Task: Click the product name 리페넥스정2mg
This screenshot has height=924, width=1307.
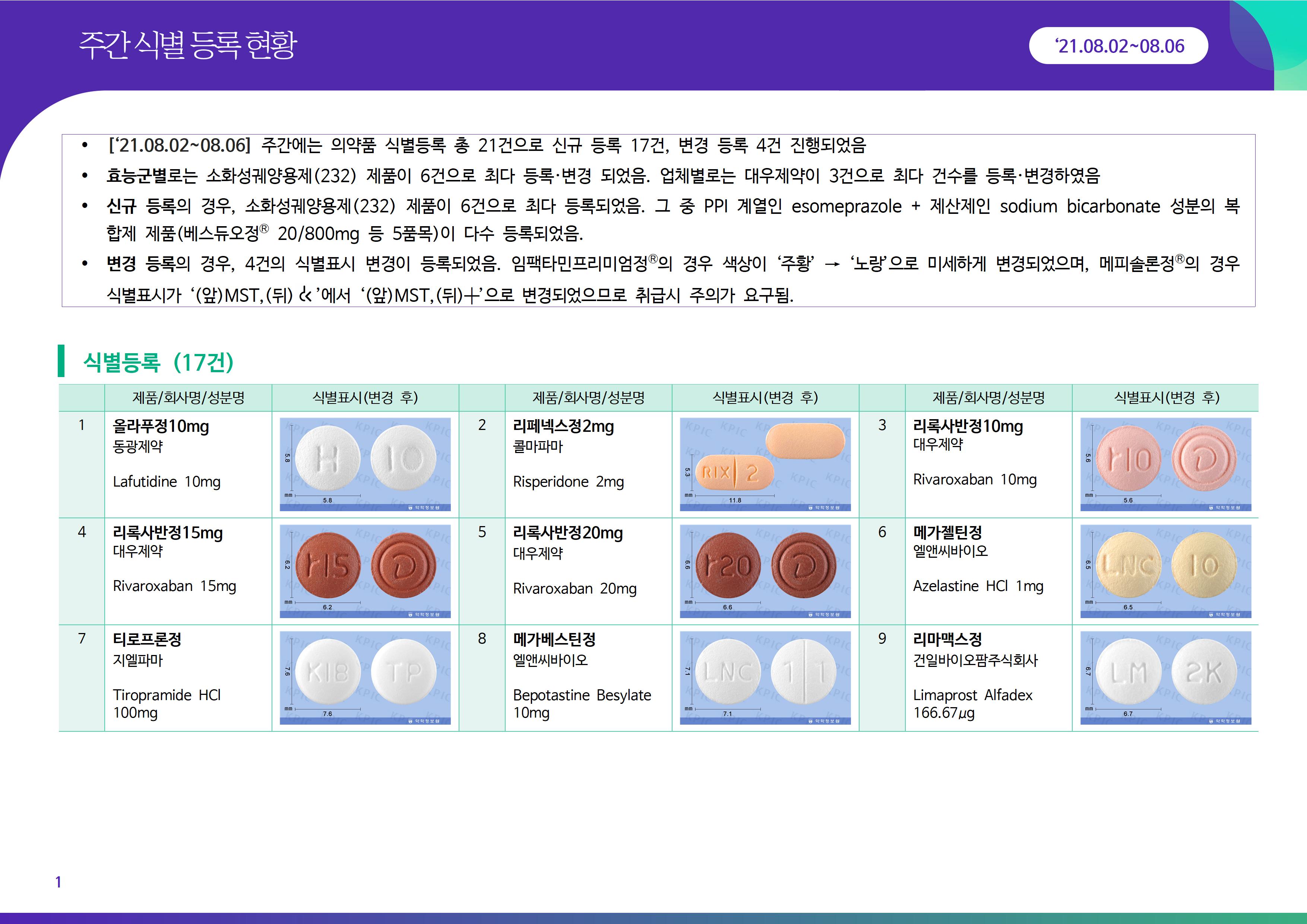Action: pos(563,426)
